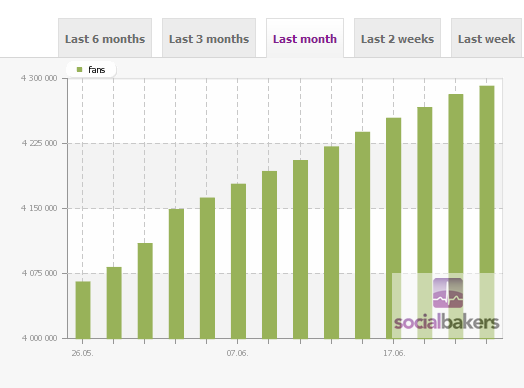
Task: Click the 4 075 000 axis label
Action: 39,273
